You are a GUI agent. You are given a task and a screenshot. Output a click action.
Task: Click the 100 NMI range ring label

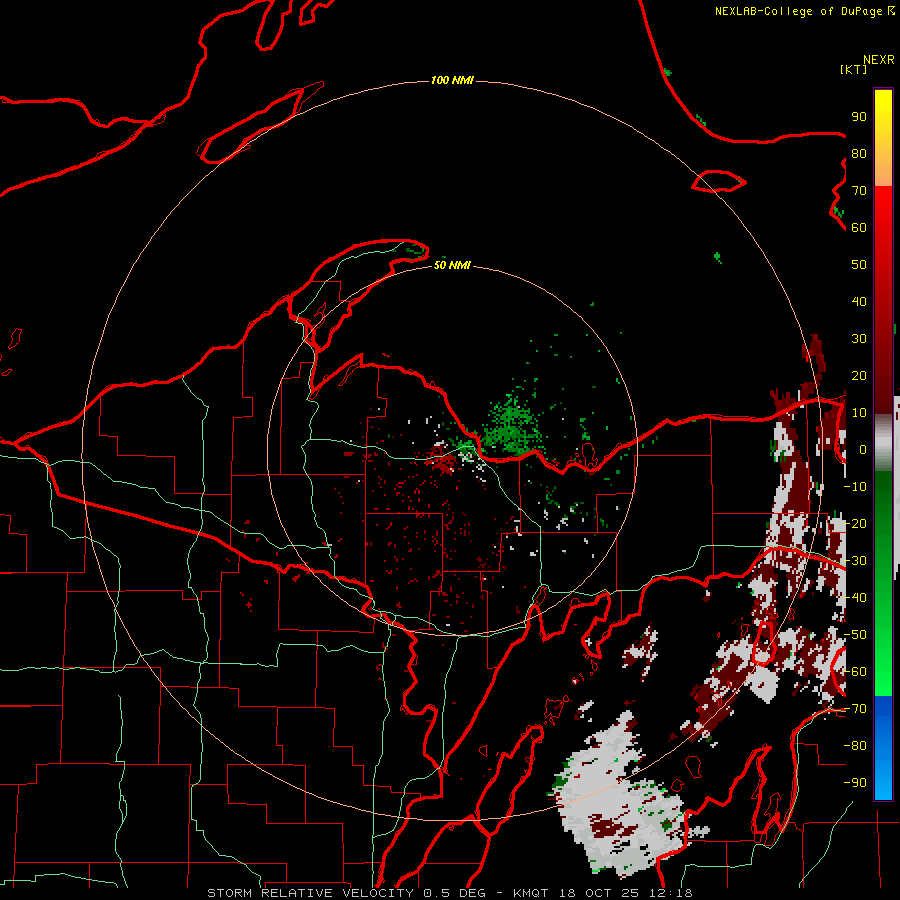[x=452, y=80]
